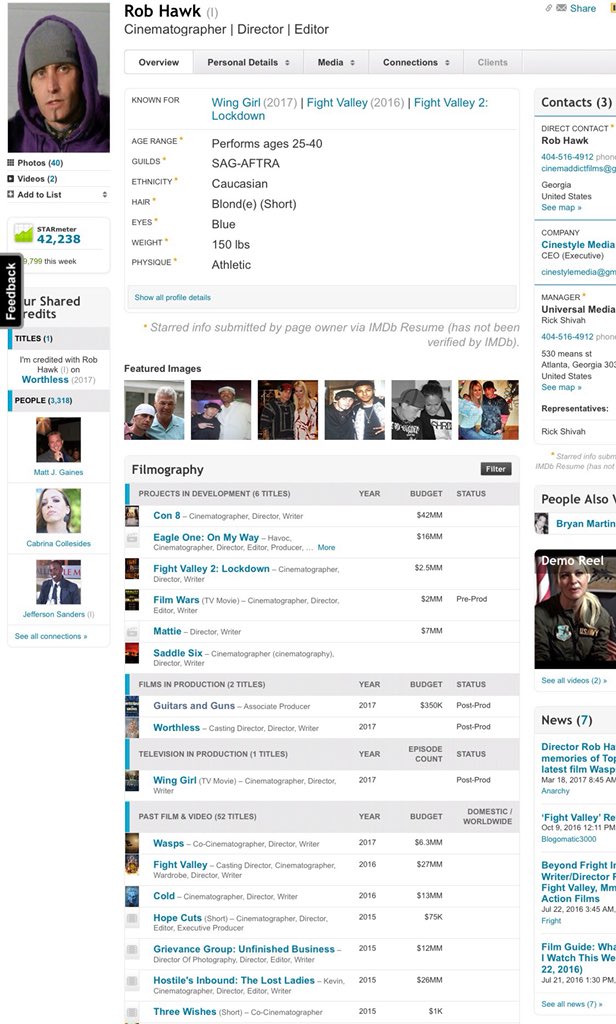Viewport: 616px width, 1024px height.
Task: Open Fight Valley 2: Lockdown poster icon
Action: tap(132, 569)
